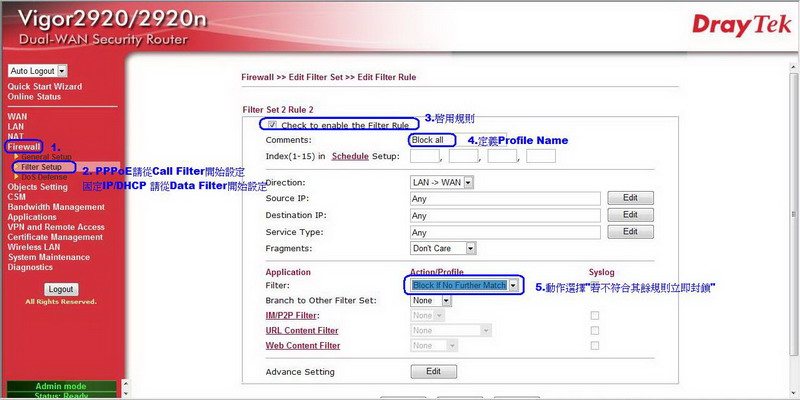Open Applications menu
Screen dimensions: 800x400
[x=32, y=217]
